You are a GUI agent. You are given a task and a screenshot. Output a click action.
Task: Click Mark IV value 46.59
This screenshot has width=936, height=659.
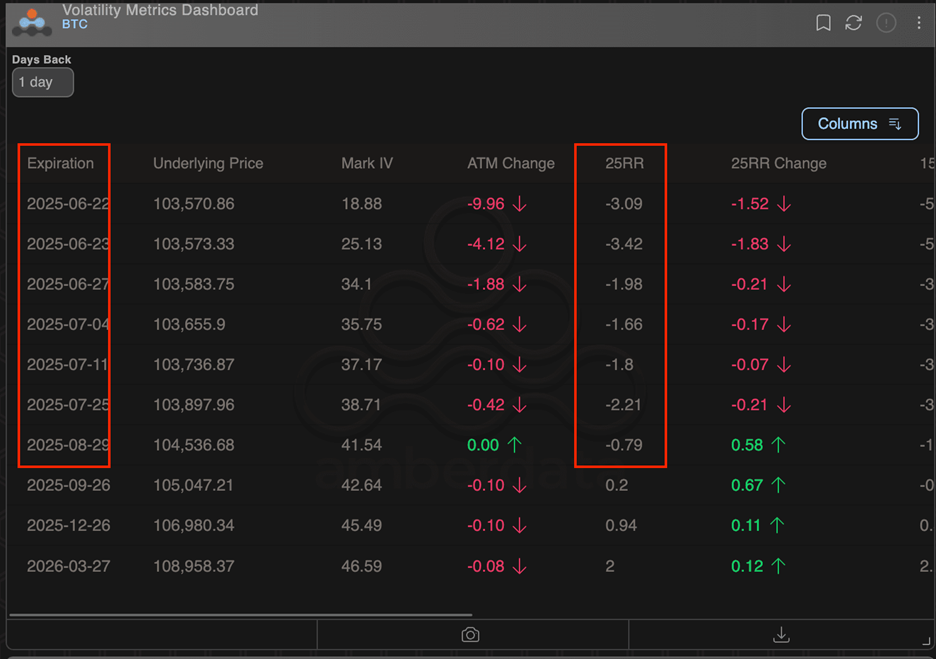pyautogui.click(x=362, y=566)
